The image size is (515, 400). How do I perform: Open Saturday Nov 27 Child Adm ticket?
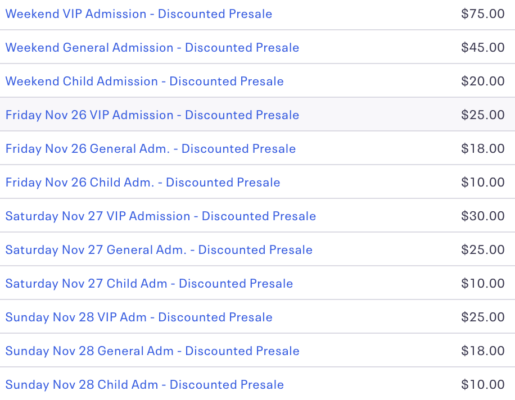[149, 283]
